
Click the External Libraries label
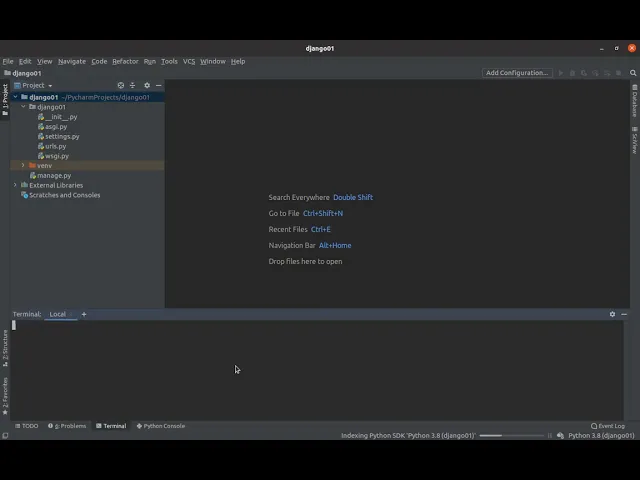click(x=56, y=185)
